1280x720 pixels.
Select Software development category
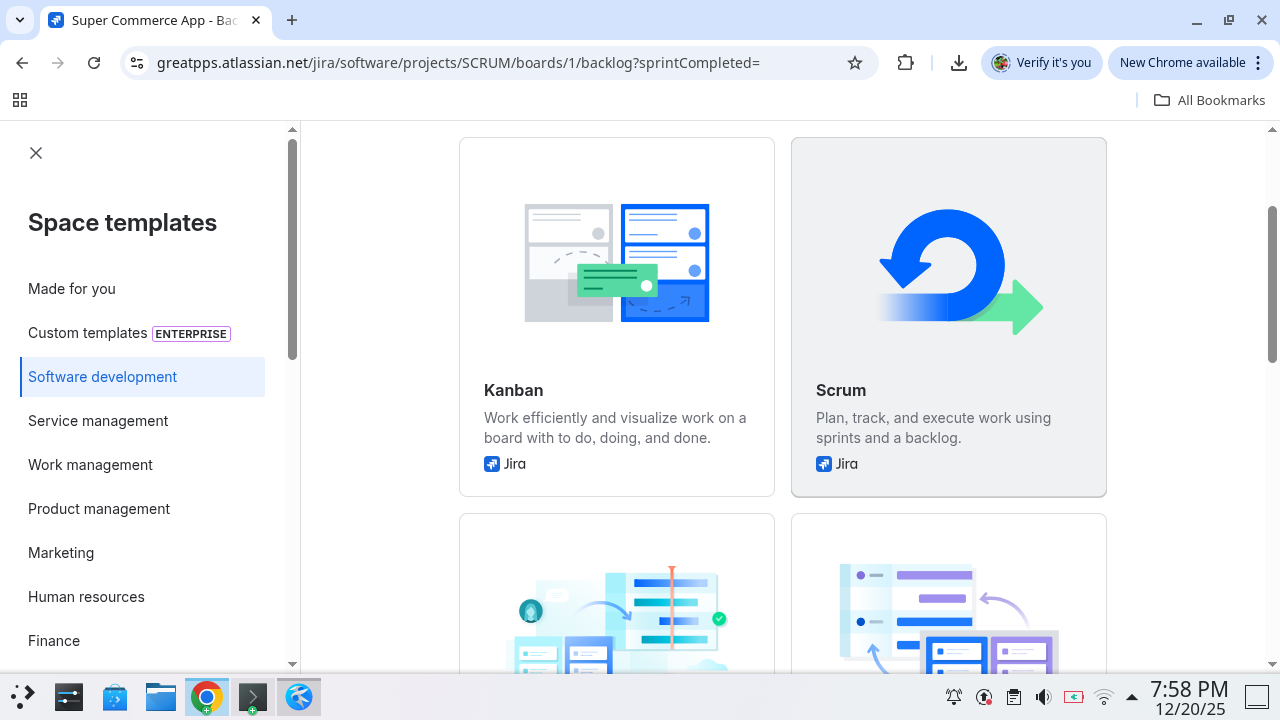tap(142, 377)
